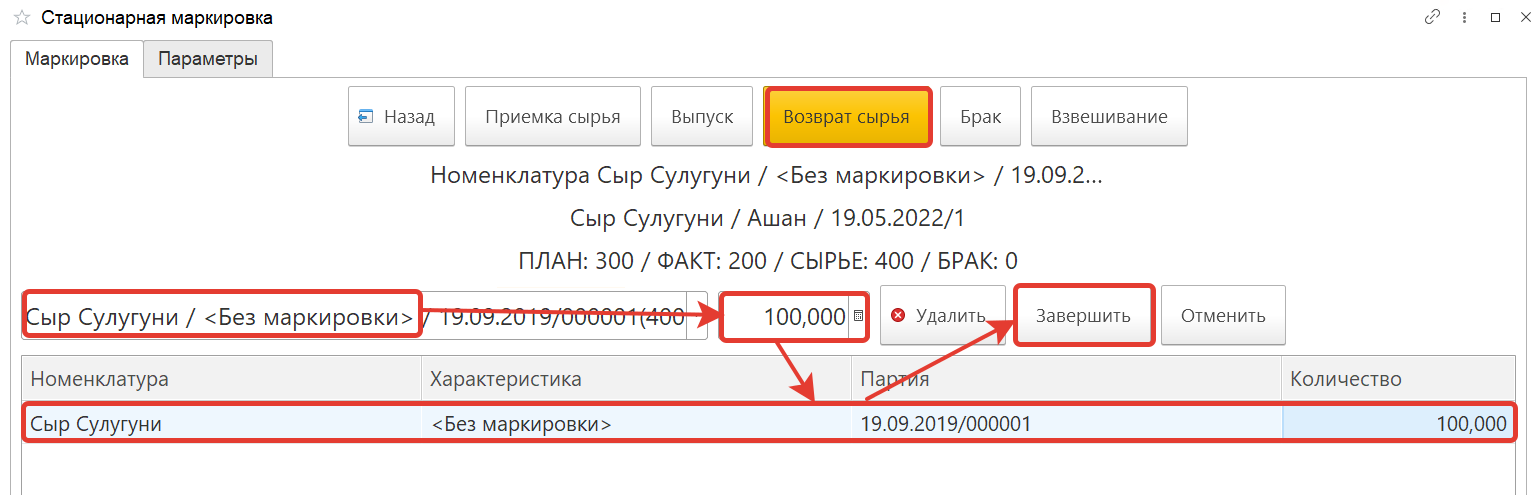Click the Приемка сырья button

(x=552, y=117)
